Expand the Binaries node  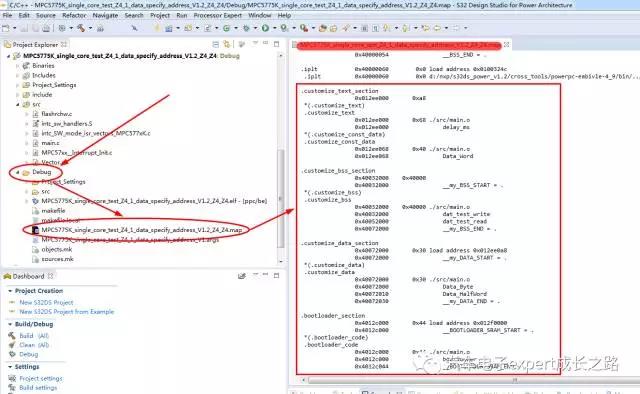coord(18,66)
